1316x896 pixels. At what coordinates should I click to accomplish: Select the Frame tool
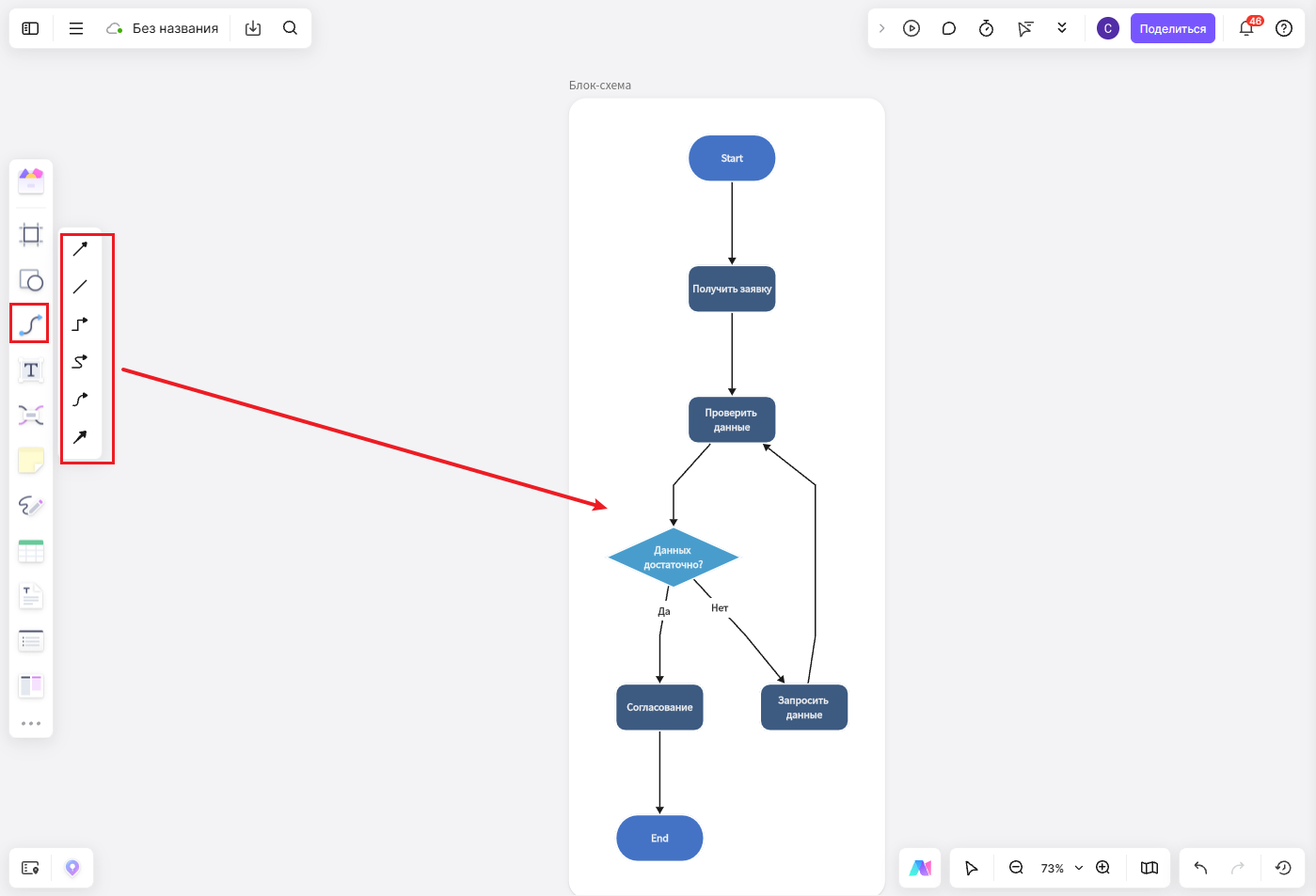pyautogui.click(x=31, y=234)
